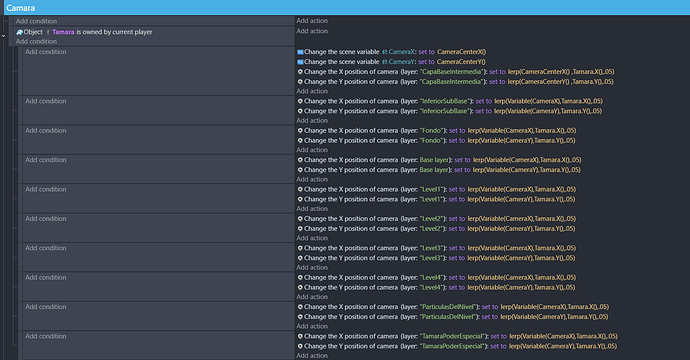This screenshot has width=690, height=360.
Task: Click the multiplayer object icon before Tamara condition
Action: [19, 32]
